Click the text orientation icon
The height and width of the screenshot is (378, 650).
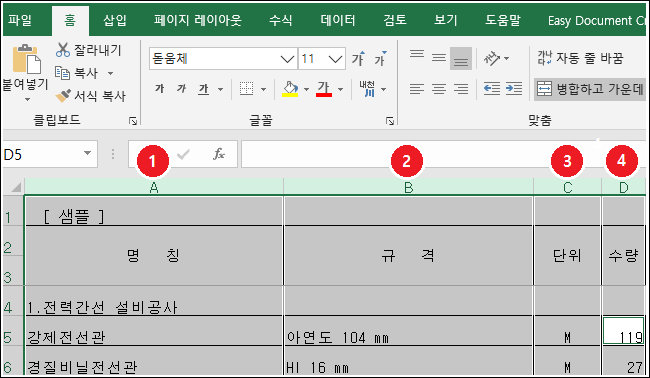[492, 58]
